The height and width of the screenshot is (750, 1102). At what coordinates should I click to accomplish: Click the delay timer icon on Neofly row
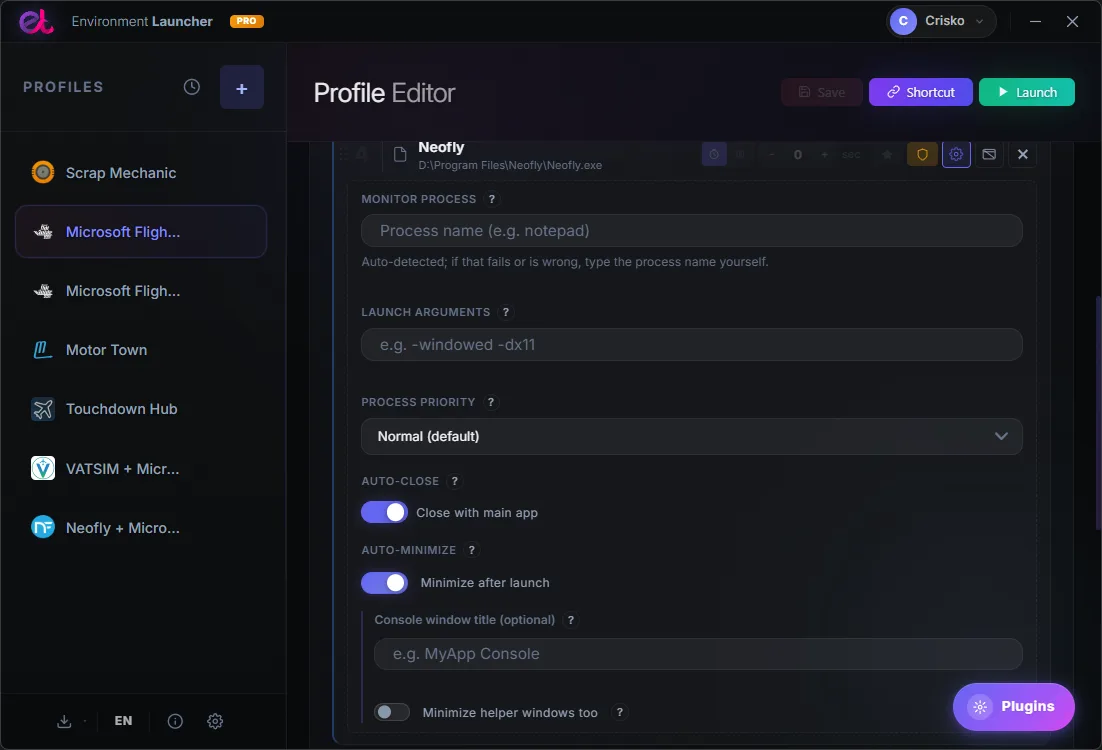714,154
